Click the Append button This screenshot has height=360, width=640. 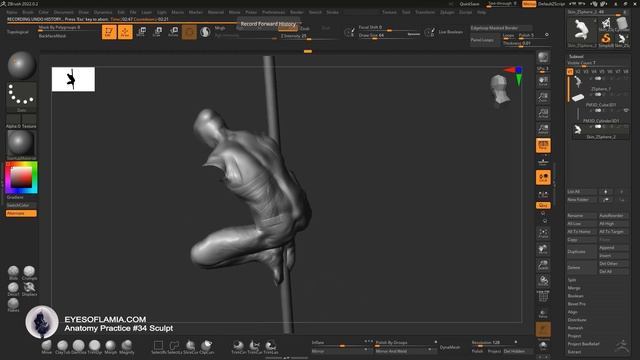613,248
